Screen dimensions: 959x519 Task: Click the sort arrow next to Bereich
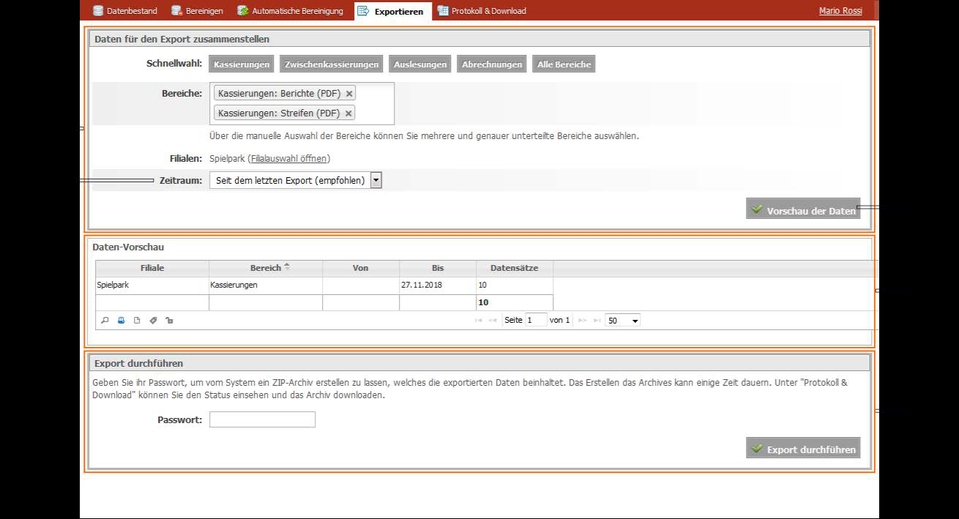tap(287, 267)
